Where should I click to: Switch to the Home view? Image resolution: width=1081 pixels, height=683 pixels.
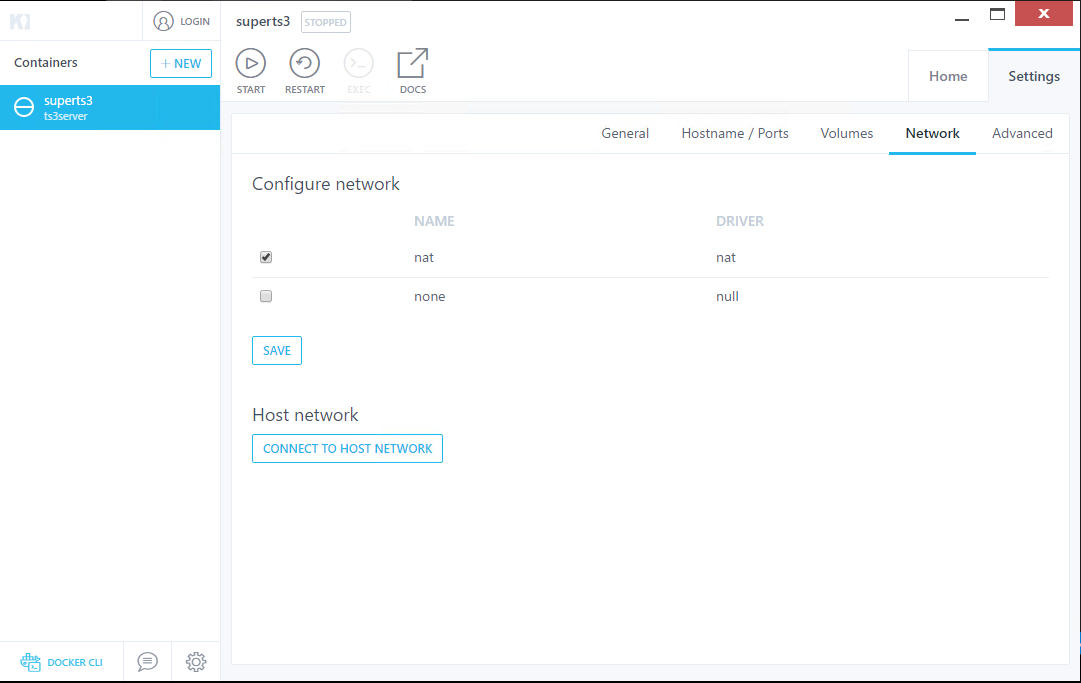coord(948,77)
